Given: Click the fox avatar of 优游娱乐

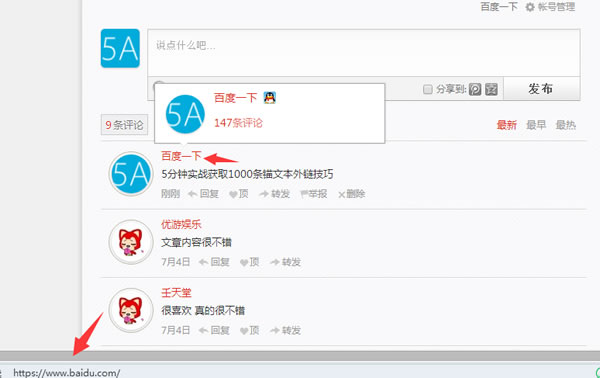Looking at the screenshot, I should (x=131, y=242).
